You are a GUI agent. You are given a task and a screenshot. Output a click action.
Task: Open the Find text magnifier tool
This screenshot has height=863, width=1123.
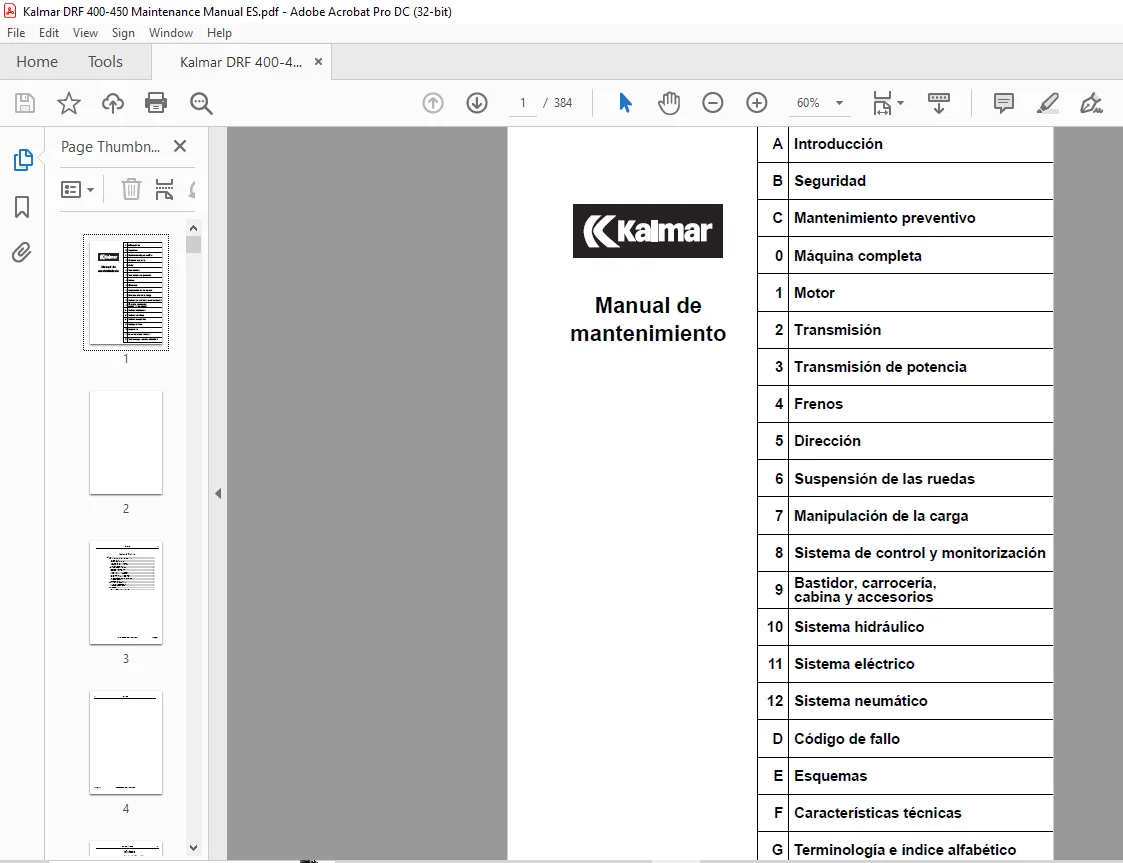tap(201, 103)
